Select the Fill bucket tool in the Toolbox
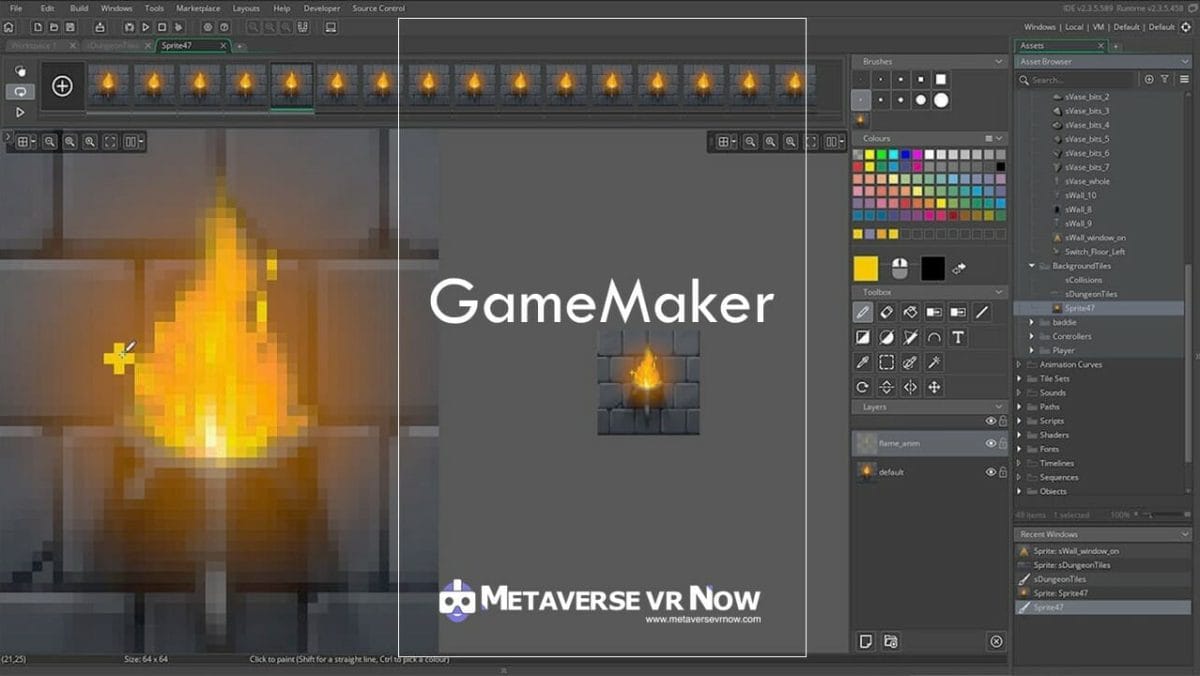The height and width of the screenshot is (676, 1200). pos(910,312)
